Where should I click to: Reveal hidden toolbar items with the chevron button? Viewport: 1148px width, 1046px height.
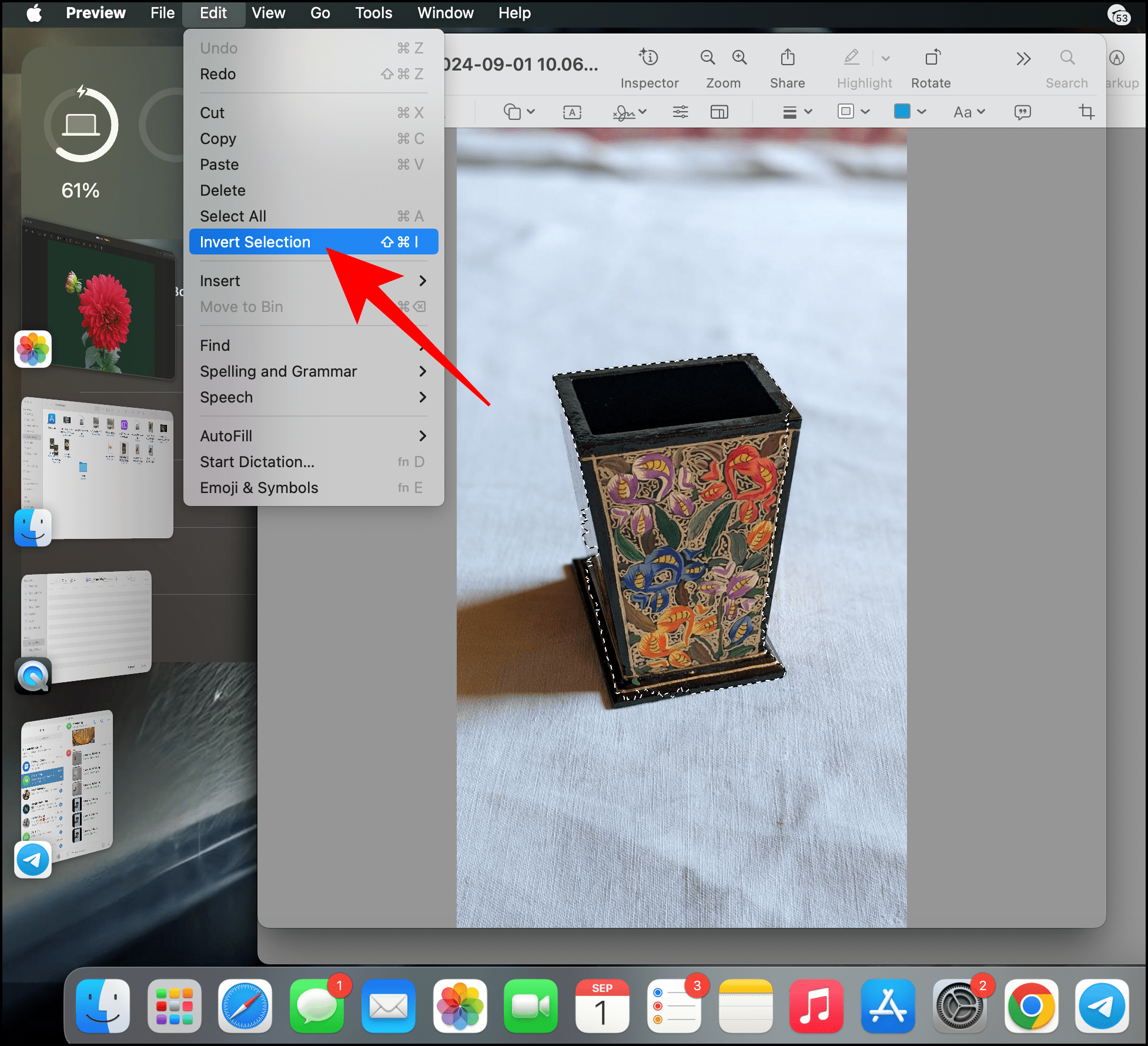pyautogui.click(x=1023, y=58)
